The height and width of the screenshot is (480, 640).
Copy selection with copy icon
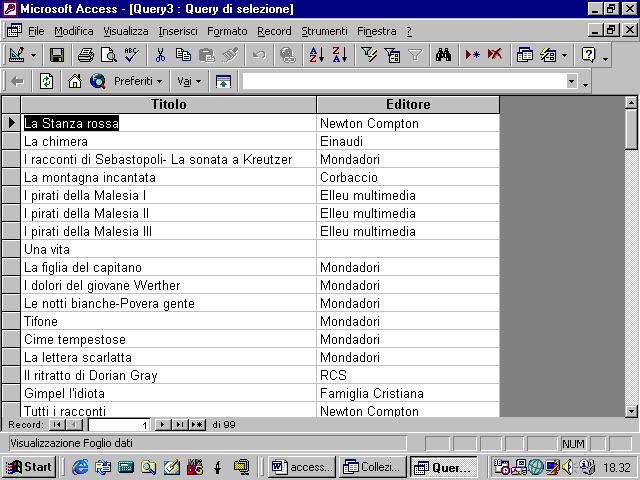tap(183, 55)
